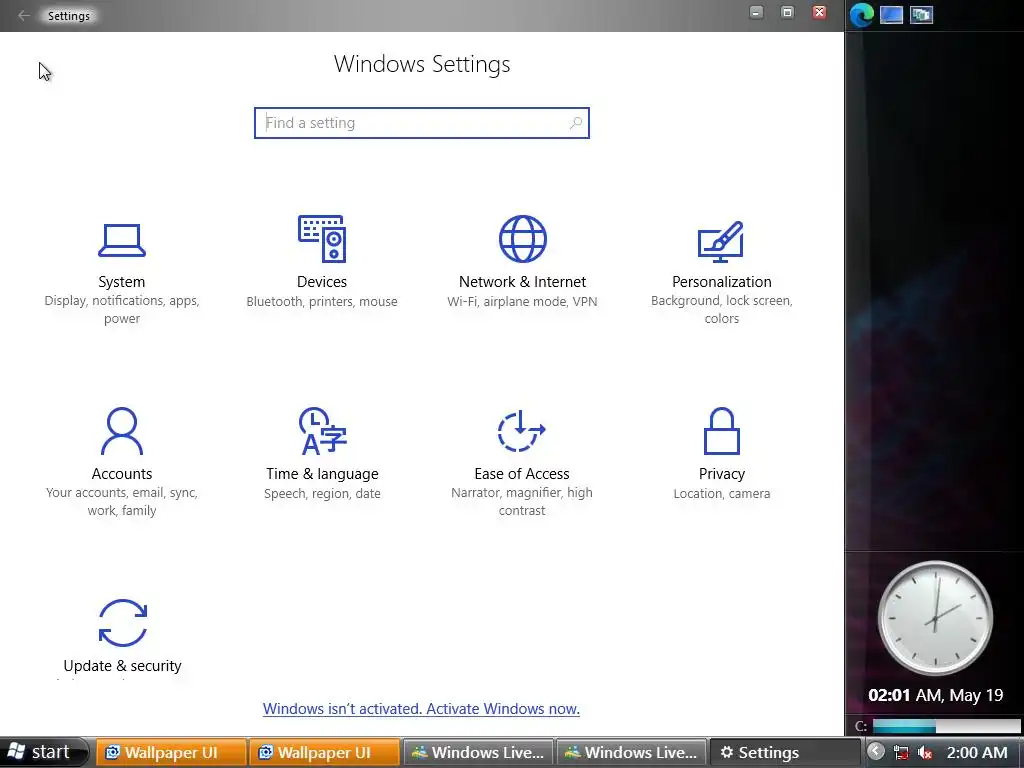Click the Update & security label
This screenshot has width=1024, height=768.
(x=122, y=665)
